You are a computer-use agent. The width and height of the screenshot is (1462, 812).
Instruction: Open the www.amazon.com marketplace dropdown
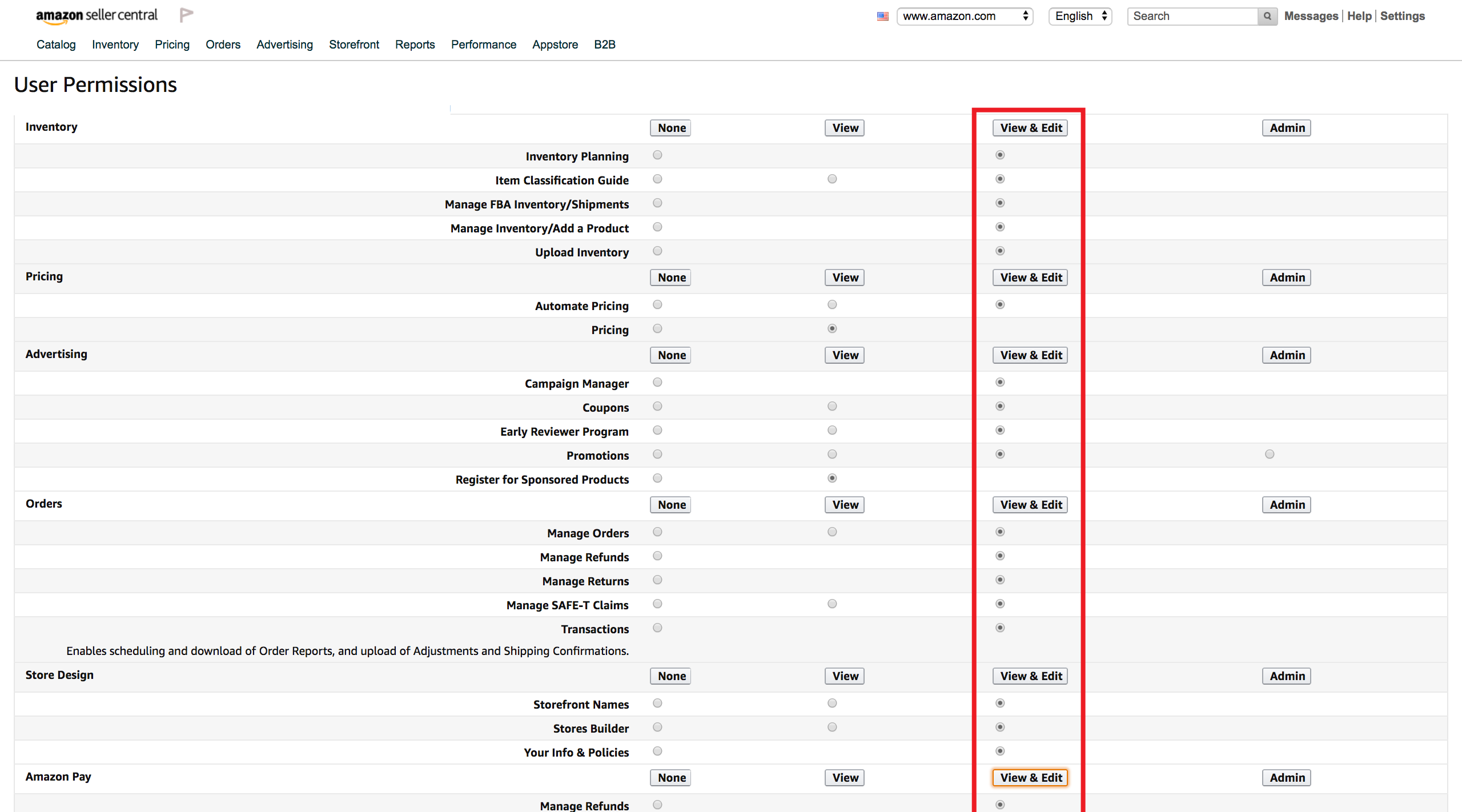pyautogui.click(x=965, y=16)
